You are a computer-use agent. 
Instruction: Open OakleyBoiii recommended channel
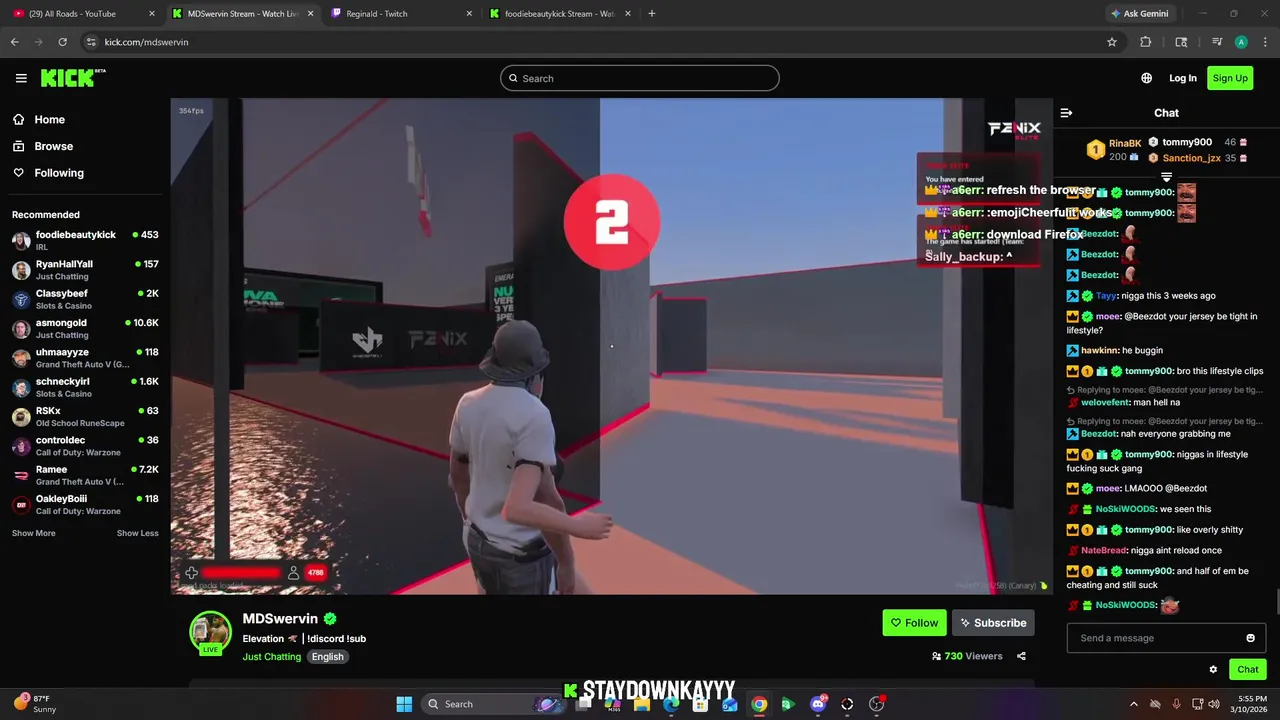(x=85, y=505)
